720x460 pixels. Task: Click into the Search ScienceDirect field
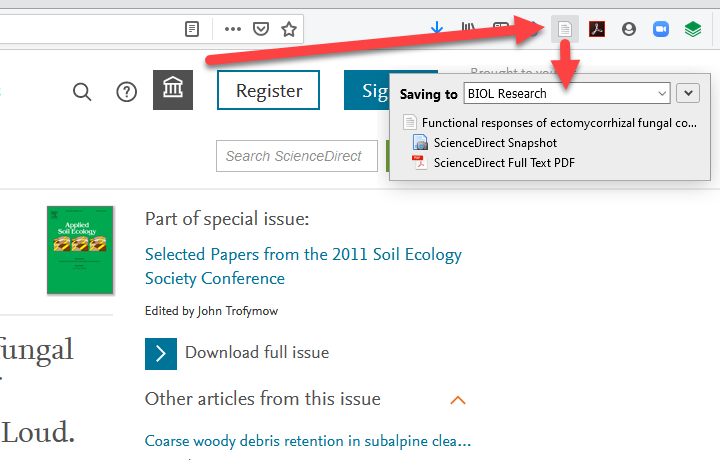297,156
